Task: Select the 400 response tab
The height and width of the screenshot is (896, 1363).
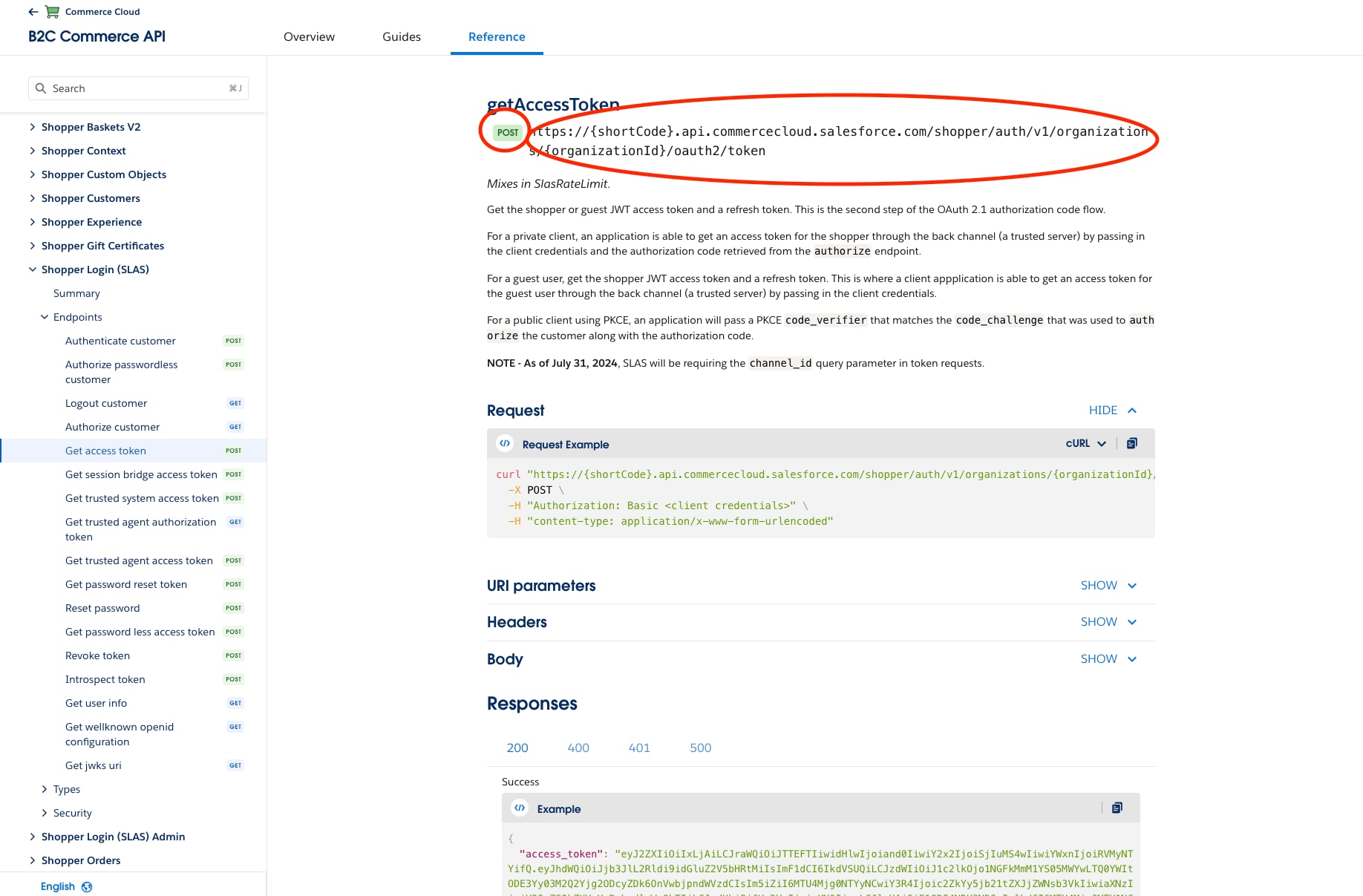Action: 578,748
